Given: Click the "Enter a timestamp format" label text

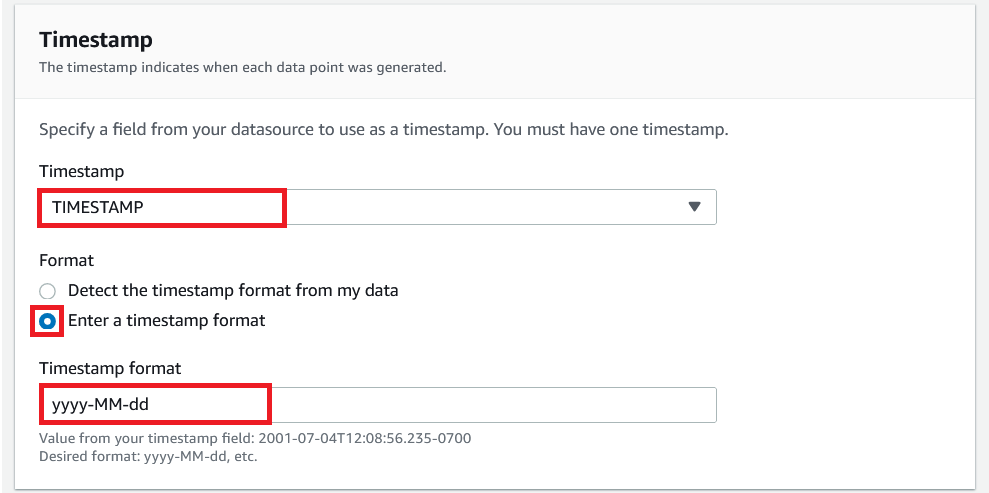Looking at the screenshot, I should [167, 321].
